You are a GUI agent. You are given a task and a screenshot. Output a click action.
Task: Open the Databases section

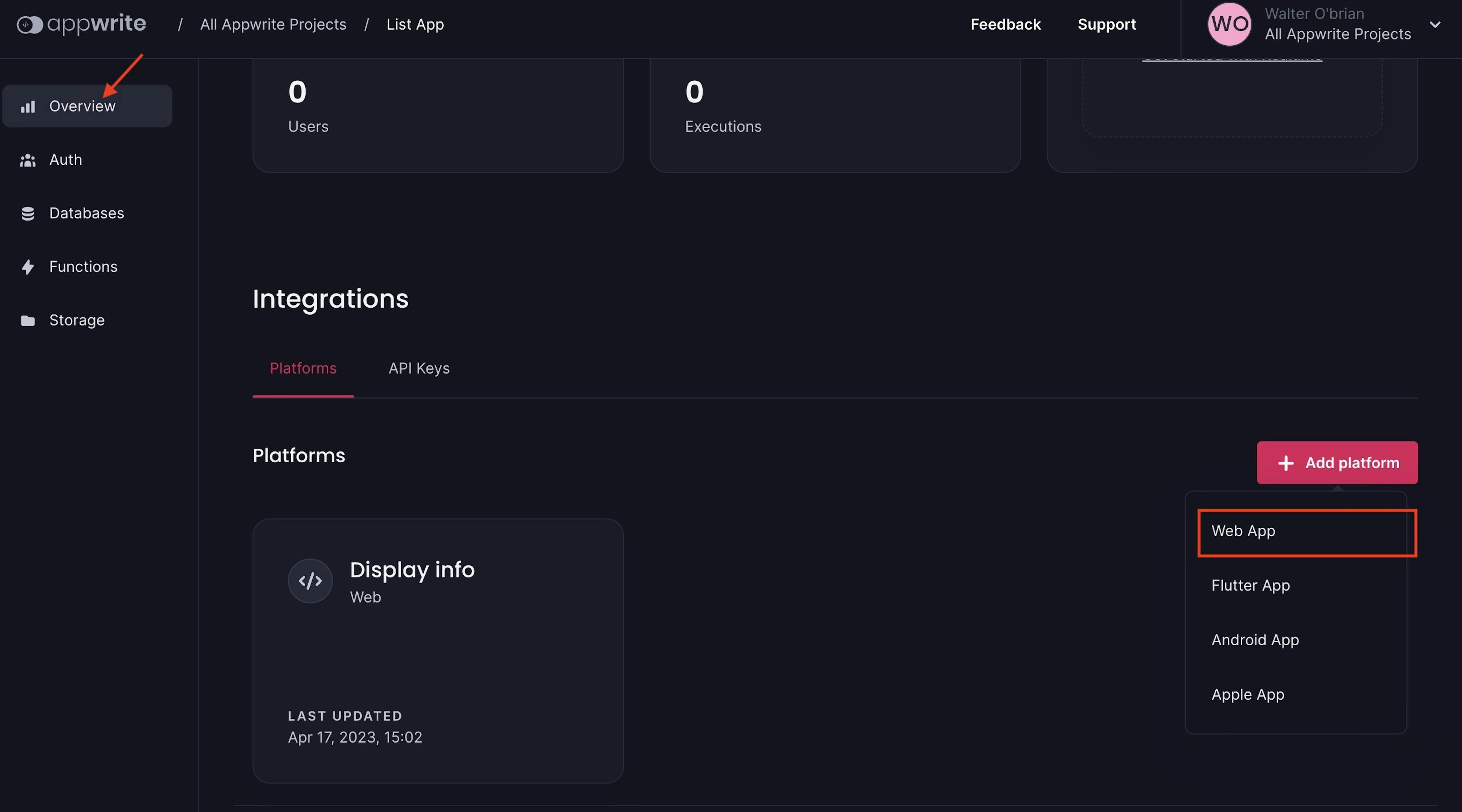click(88, 213)
